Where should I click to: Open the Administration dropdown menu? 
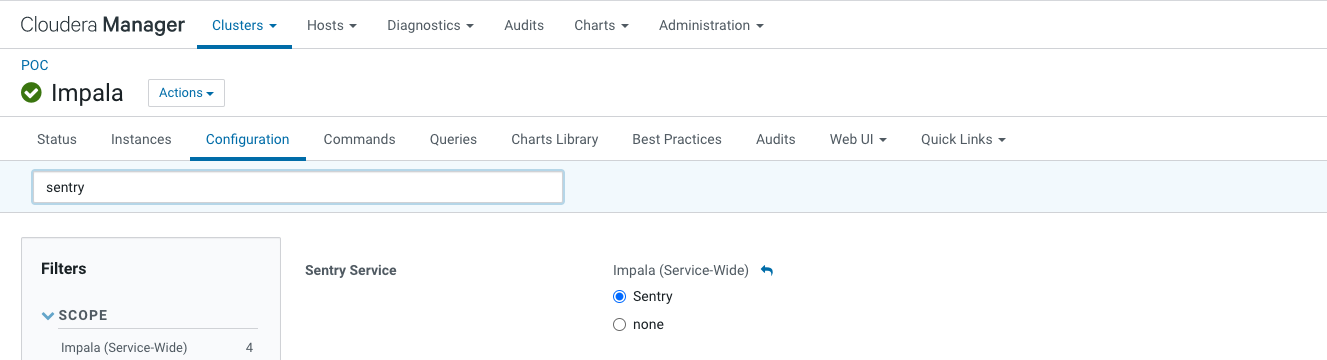tap(711, 25)
